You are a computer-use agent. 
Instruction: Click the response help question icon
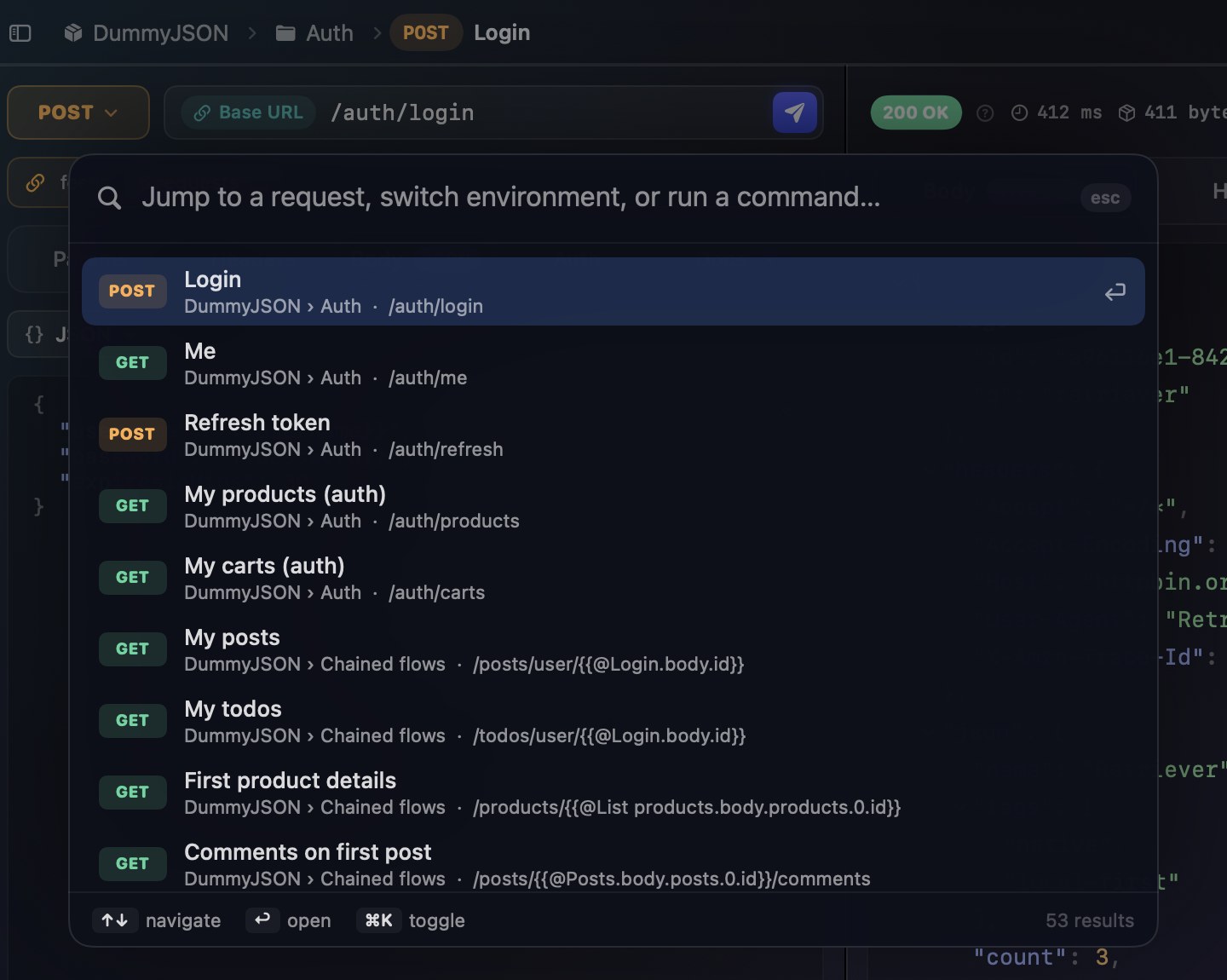(x=985, y=113)
